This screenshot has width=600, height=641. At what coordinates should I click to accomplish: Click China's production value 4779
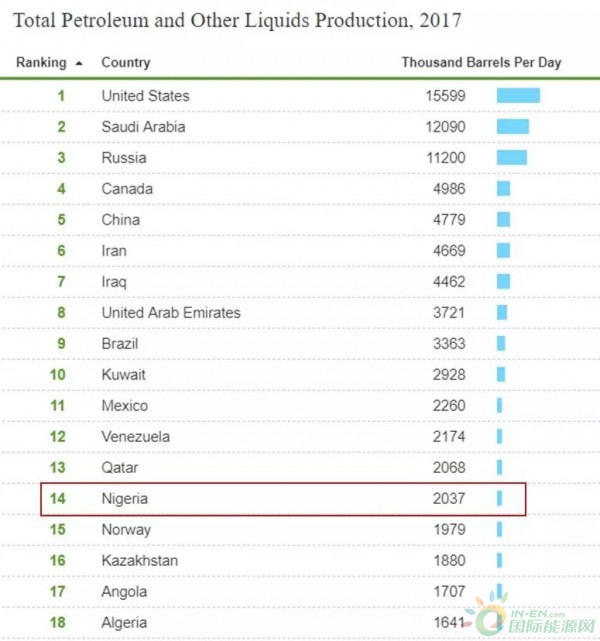(447, 220)
